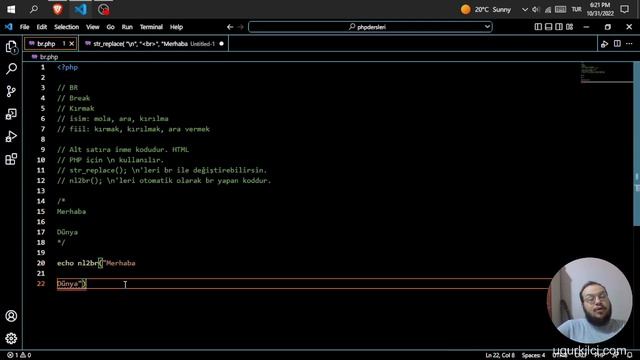Open the Extensions view

[x=11, y=159]
